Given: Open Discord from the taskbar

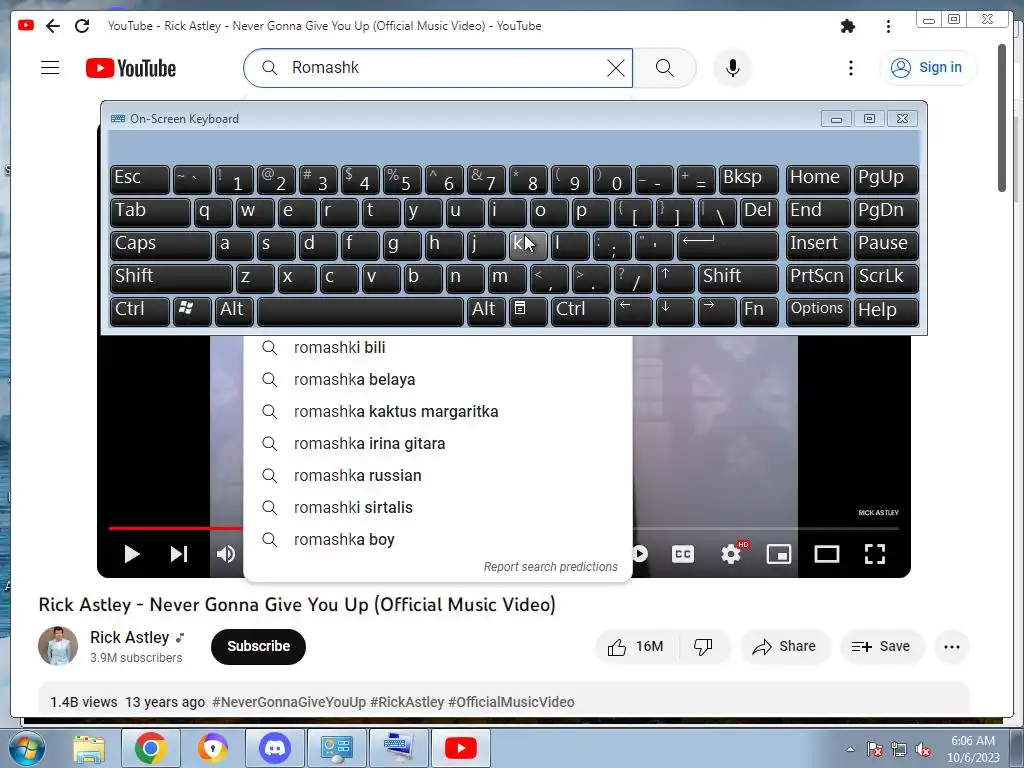Looking at the screenshot, I should click(x=274, y=748).
